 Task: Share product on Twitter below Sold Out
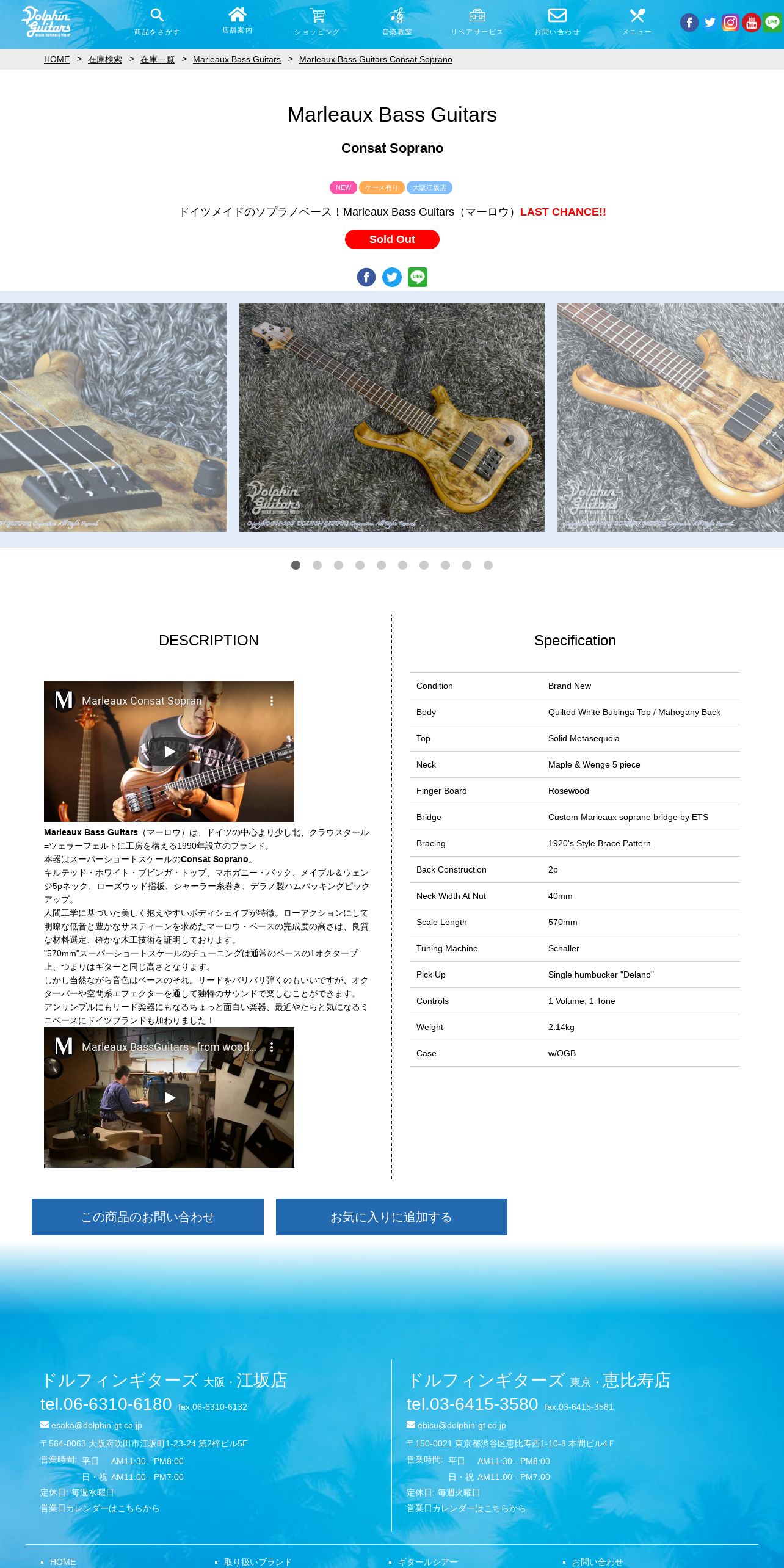pyautogui.click(x=392, y=277)
